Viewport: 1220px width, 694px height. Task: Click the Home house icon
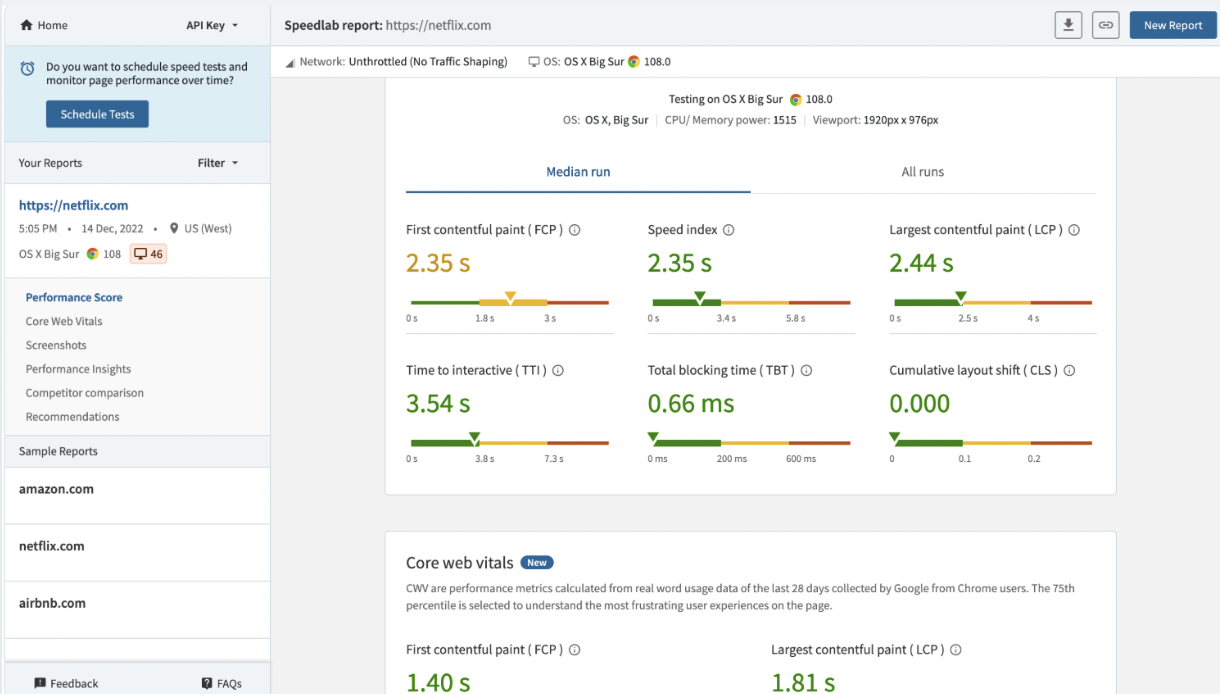[x=27, y=25]
